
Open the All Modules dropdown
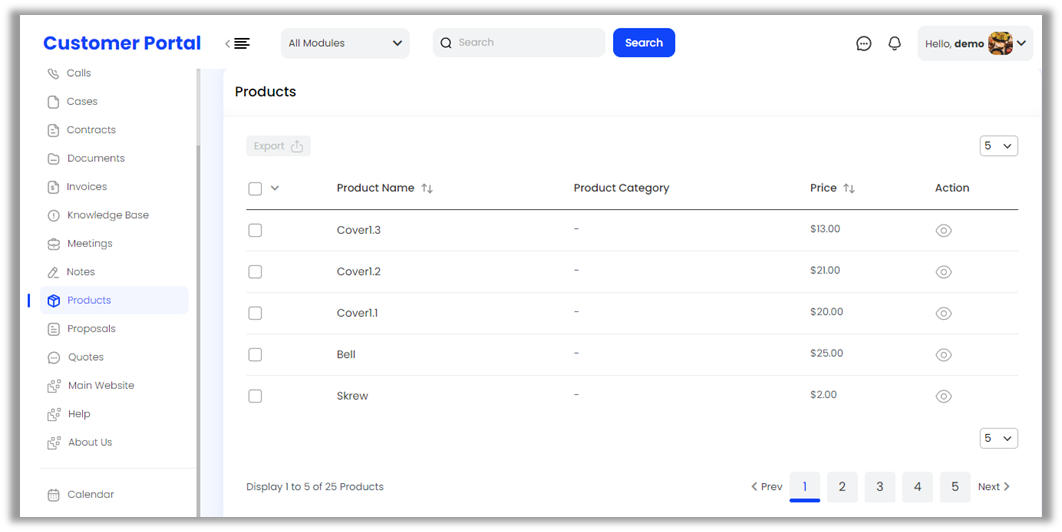345,44
